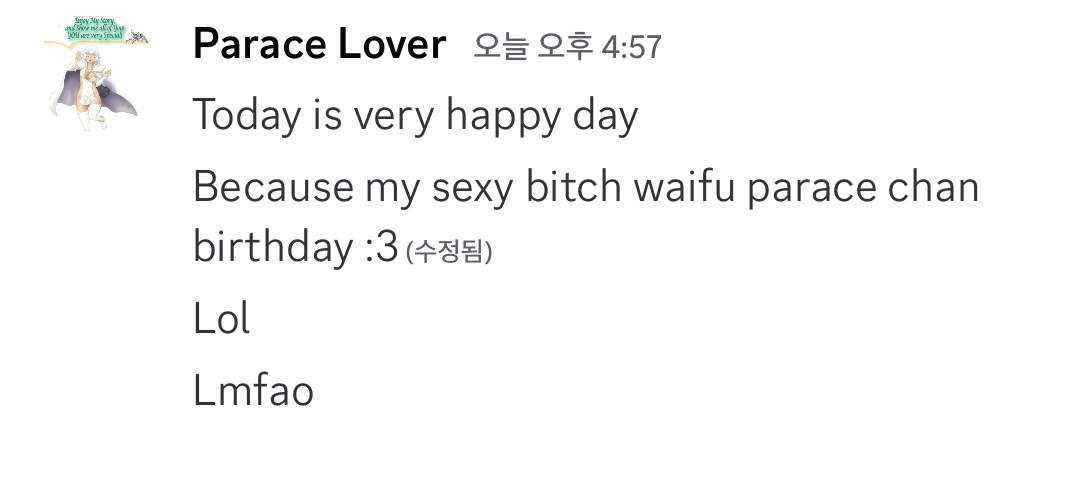Click the "4:57" time in the header
The height and width of the screenshot is (496, 1074).
(631, 47)
